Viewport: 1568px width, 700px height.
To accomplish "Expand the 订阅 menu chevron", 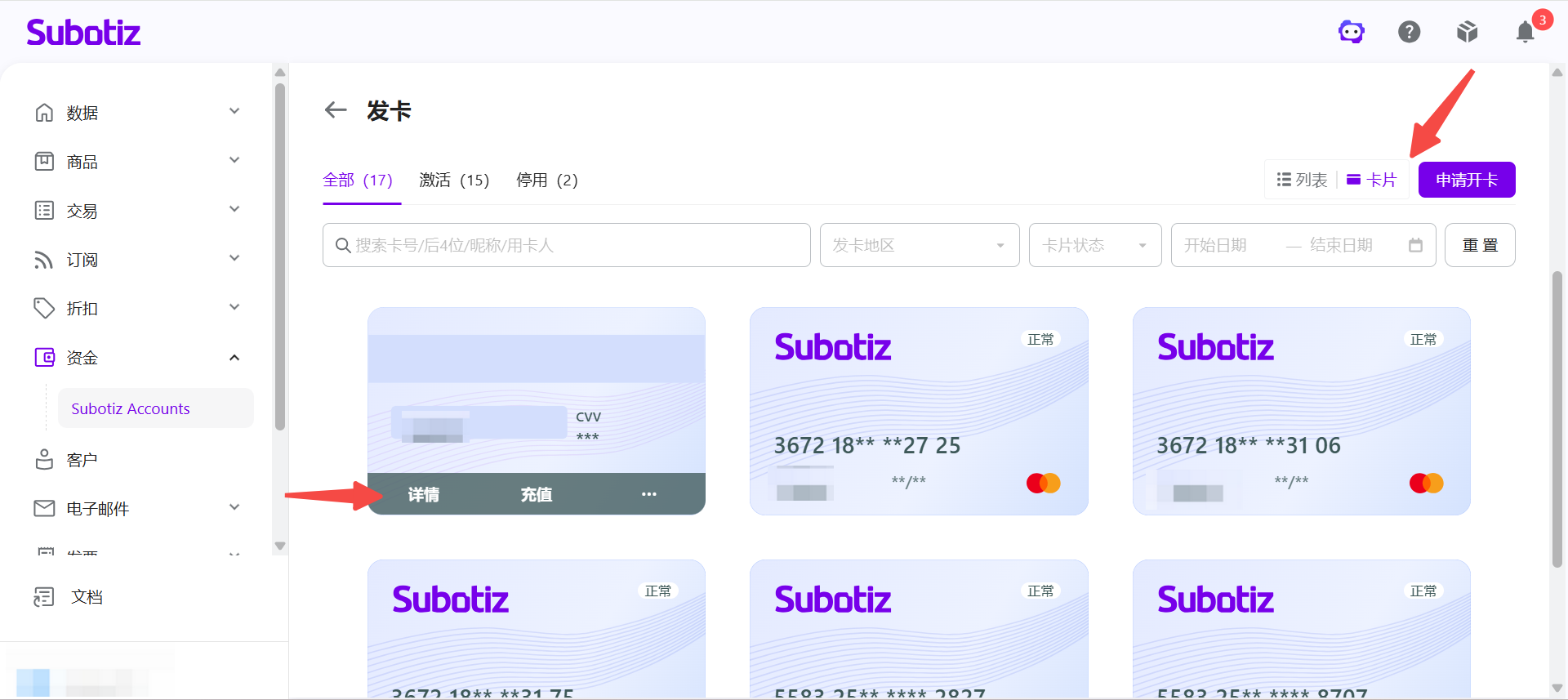I will [234, 259].
